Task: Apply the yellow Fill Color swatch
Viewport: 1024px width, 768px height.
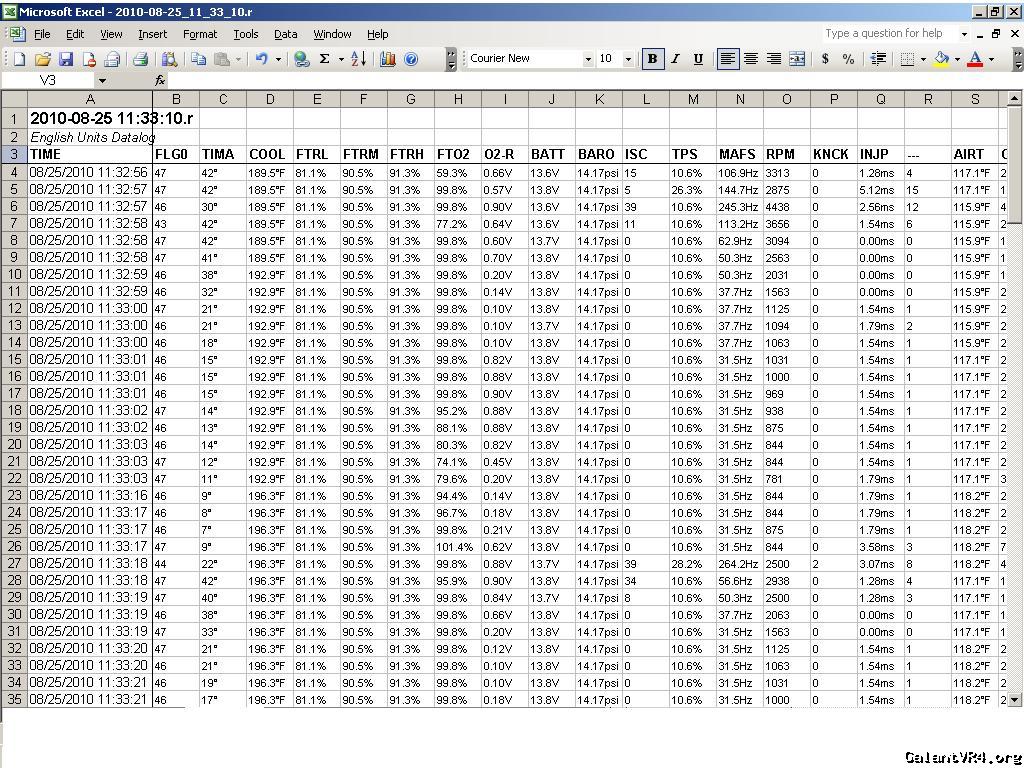Action: click(x=940, y=59)
